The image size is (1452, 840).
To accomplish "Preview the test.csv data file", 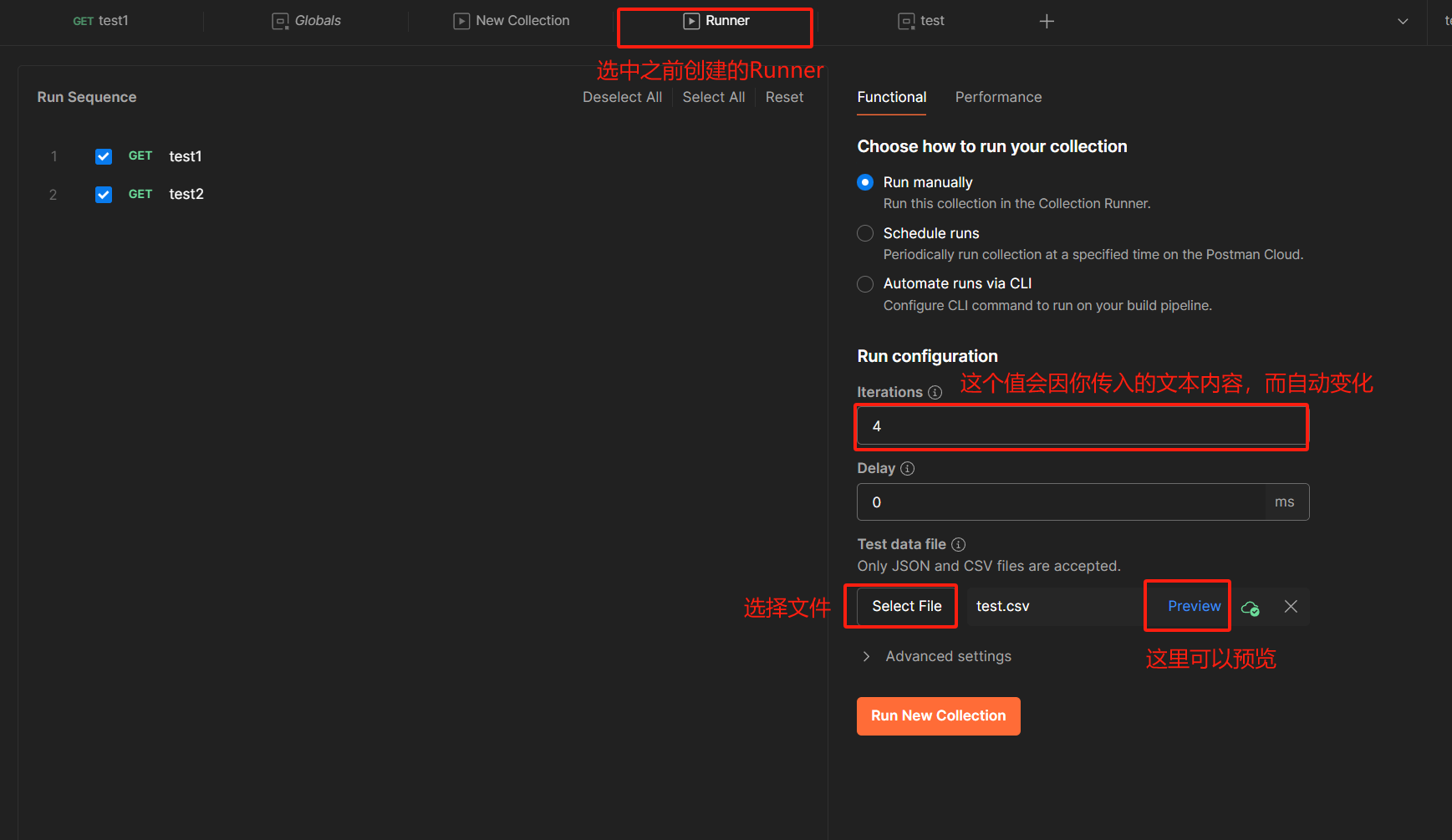I will 1194,606.
